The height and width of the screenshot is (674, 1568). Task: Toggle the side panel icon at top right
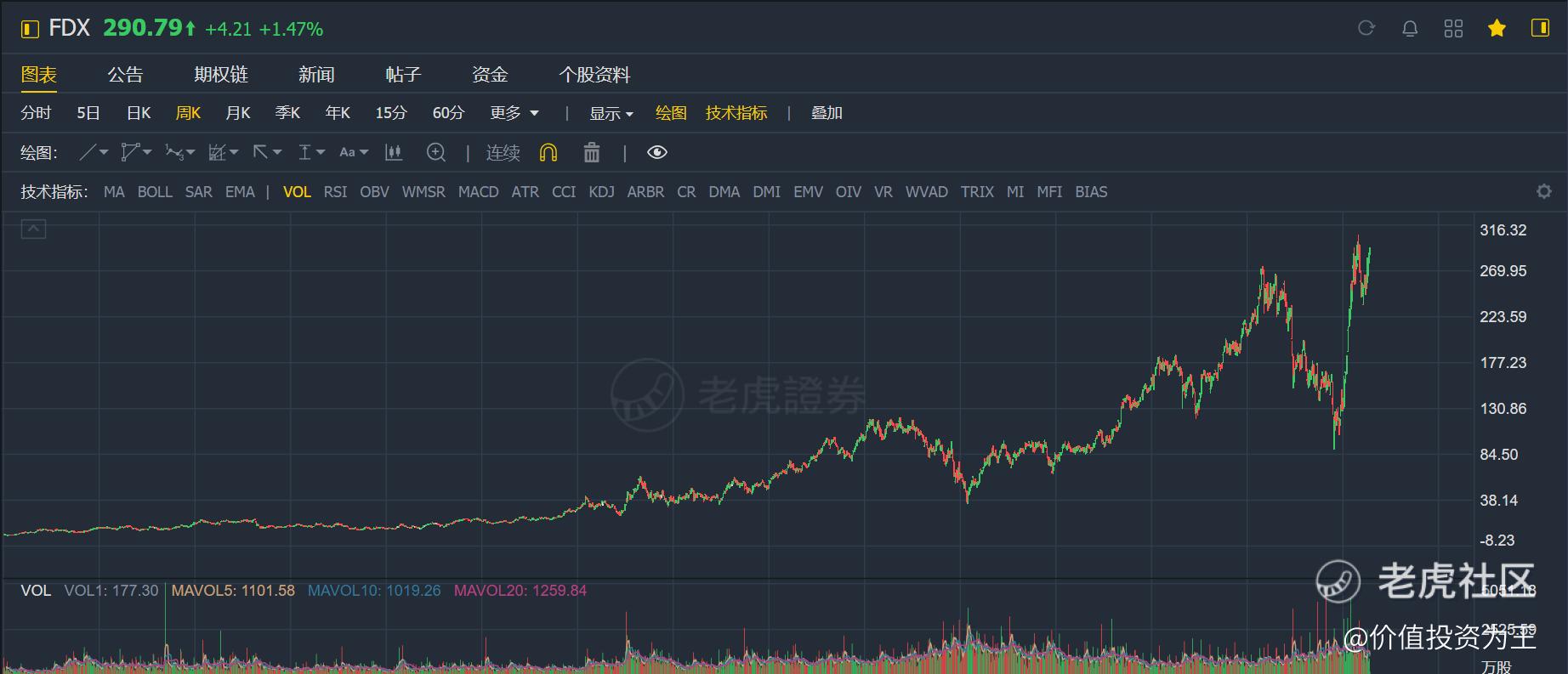[1540, 28]
